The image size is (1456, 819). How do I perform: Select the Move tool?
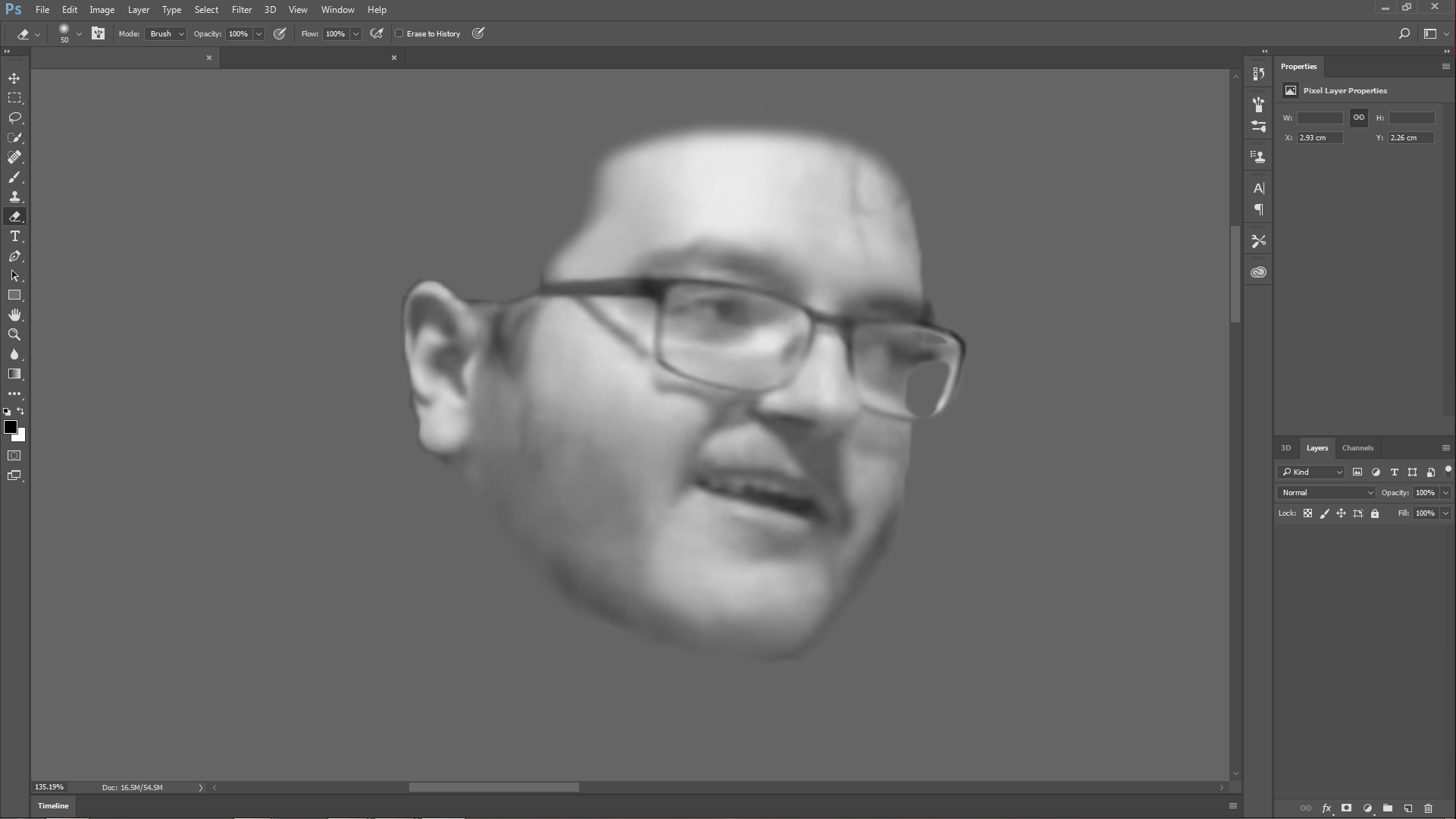coord(14,78)
